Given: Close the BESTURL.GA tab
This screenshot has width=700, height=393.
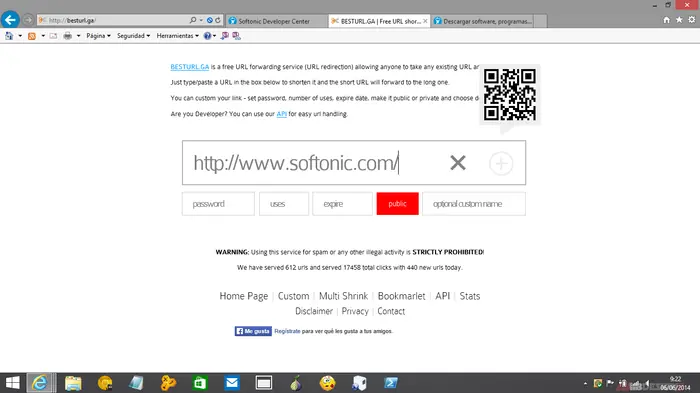Looking at the screenshot, I should (425, 21).
